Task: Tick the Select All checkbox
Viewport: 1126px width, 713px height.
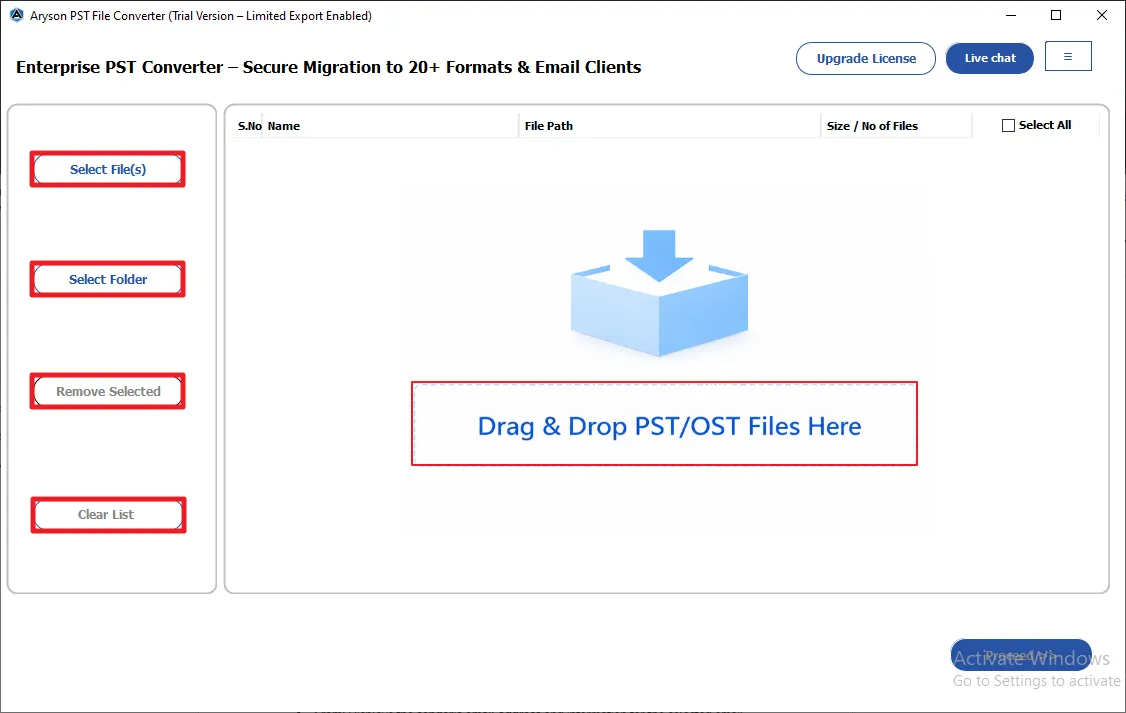Action: pos(1008,126)
